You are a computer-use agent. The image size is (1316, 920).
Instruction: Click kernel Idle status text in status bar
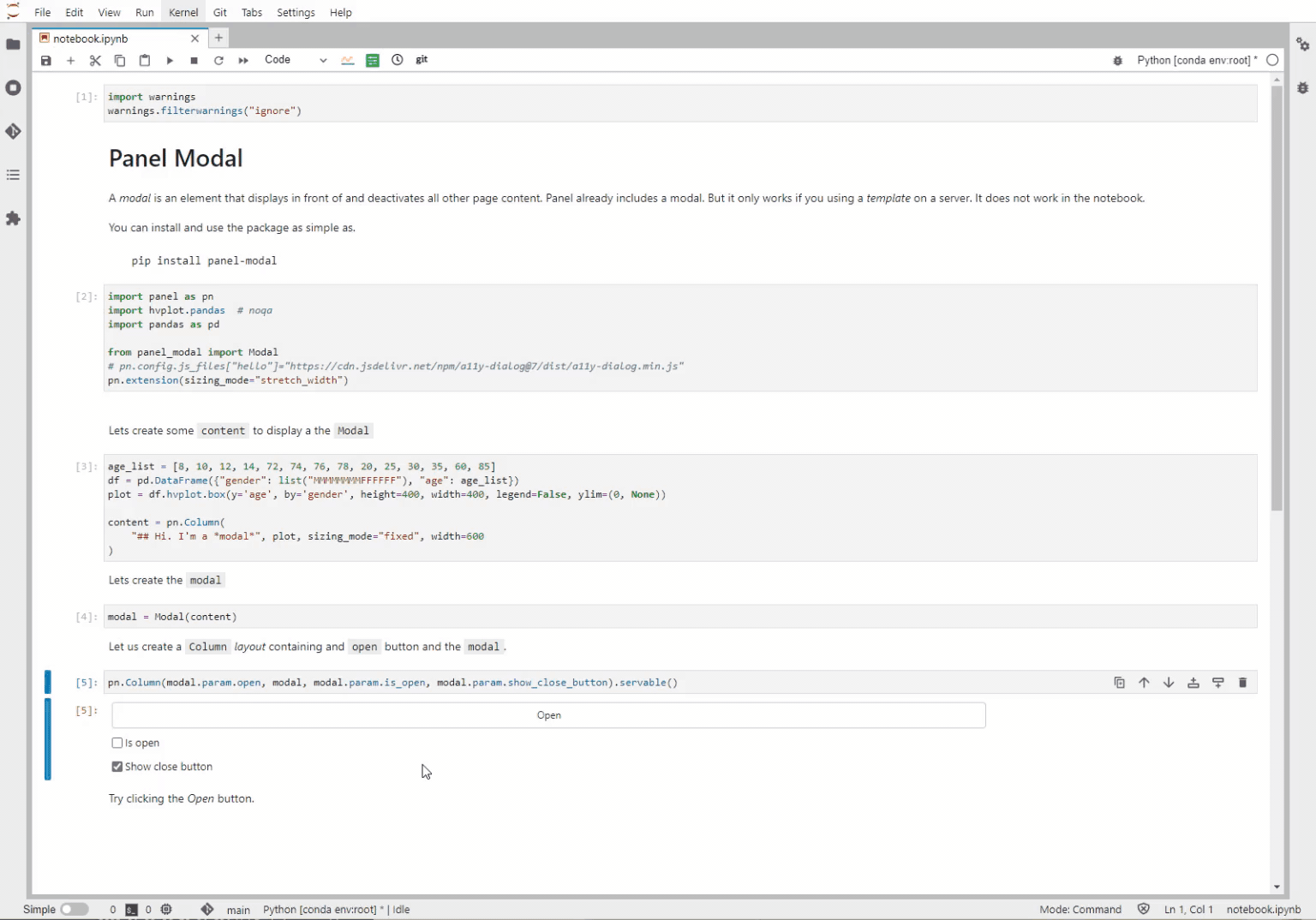(337, 910)
